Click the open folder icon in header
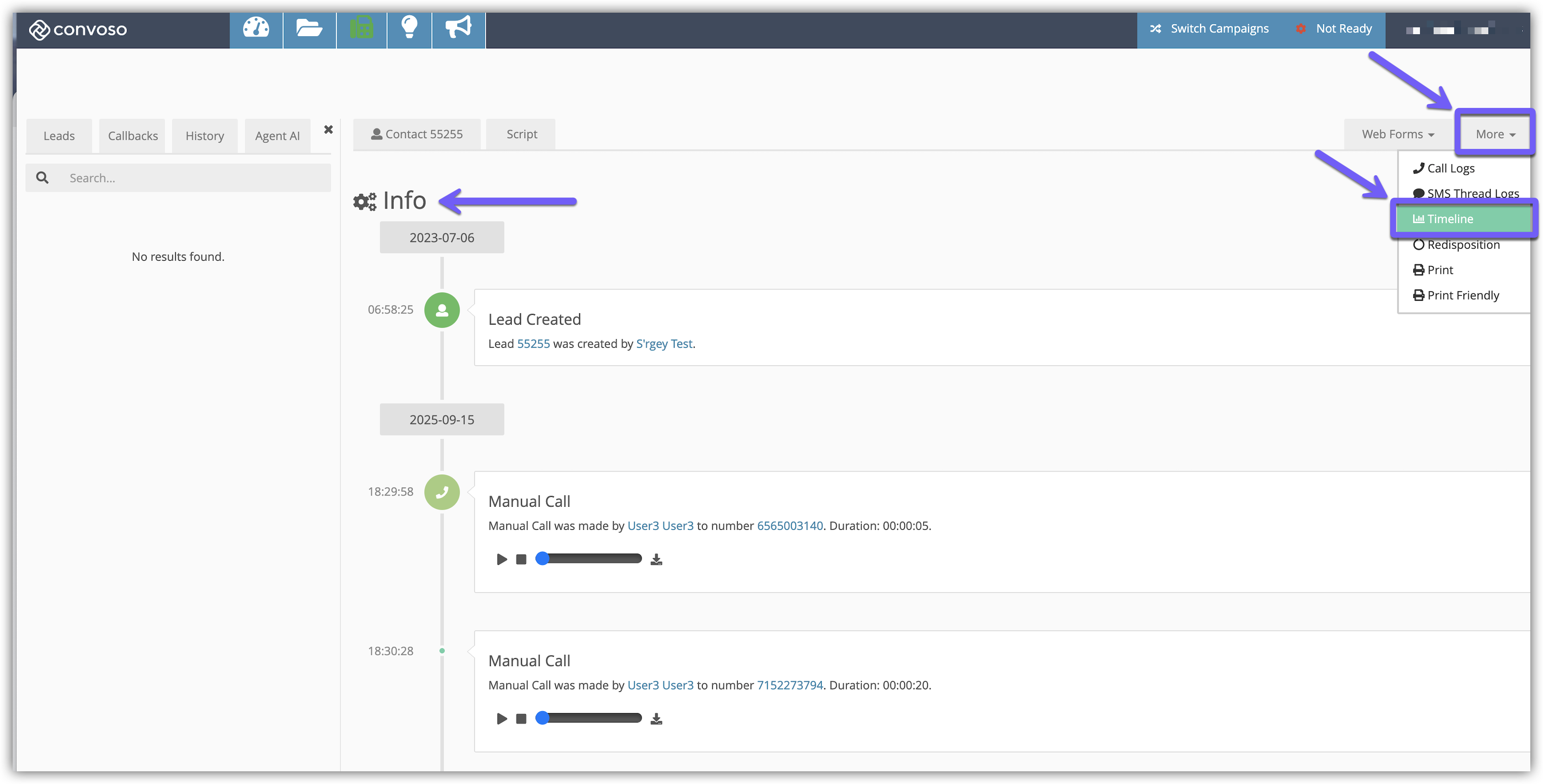 pos(309,28)
